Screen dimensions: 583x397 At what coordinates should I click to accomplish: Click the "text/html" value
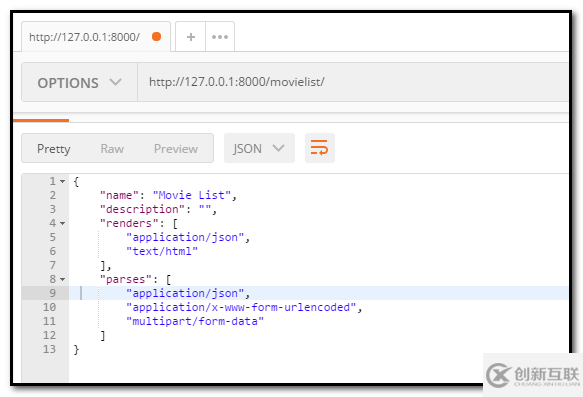pos(162,251)
